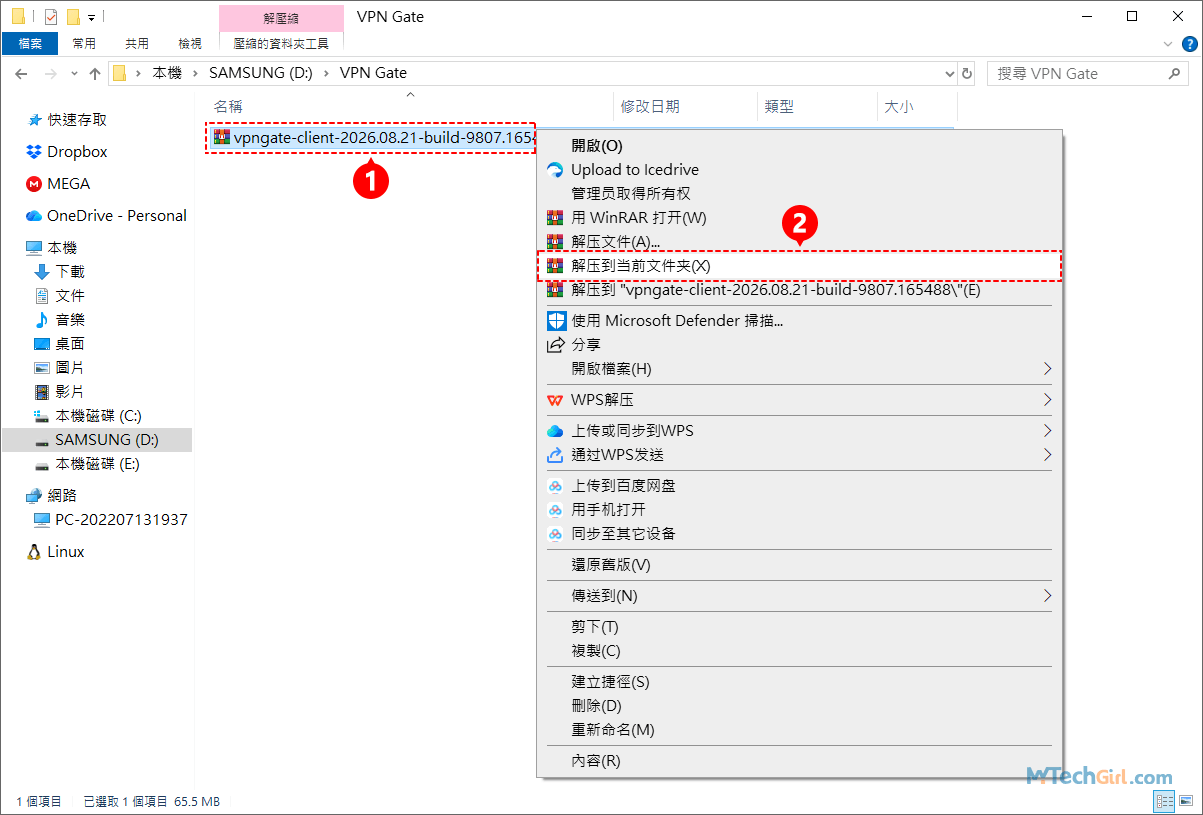Open the 檢視 ribbon tab
Viewport: 1203px width, 815px height.
(190, 44)
